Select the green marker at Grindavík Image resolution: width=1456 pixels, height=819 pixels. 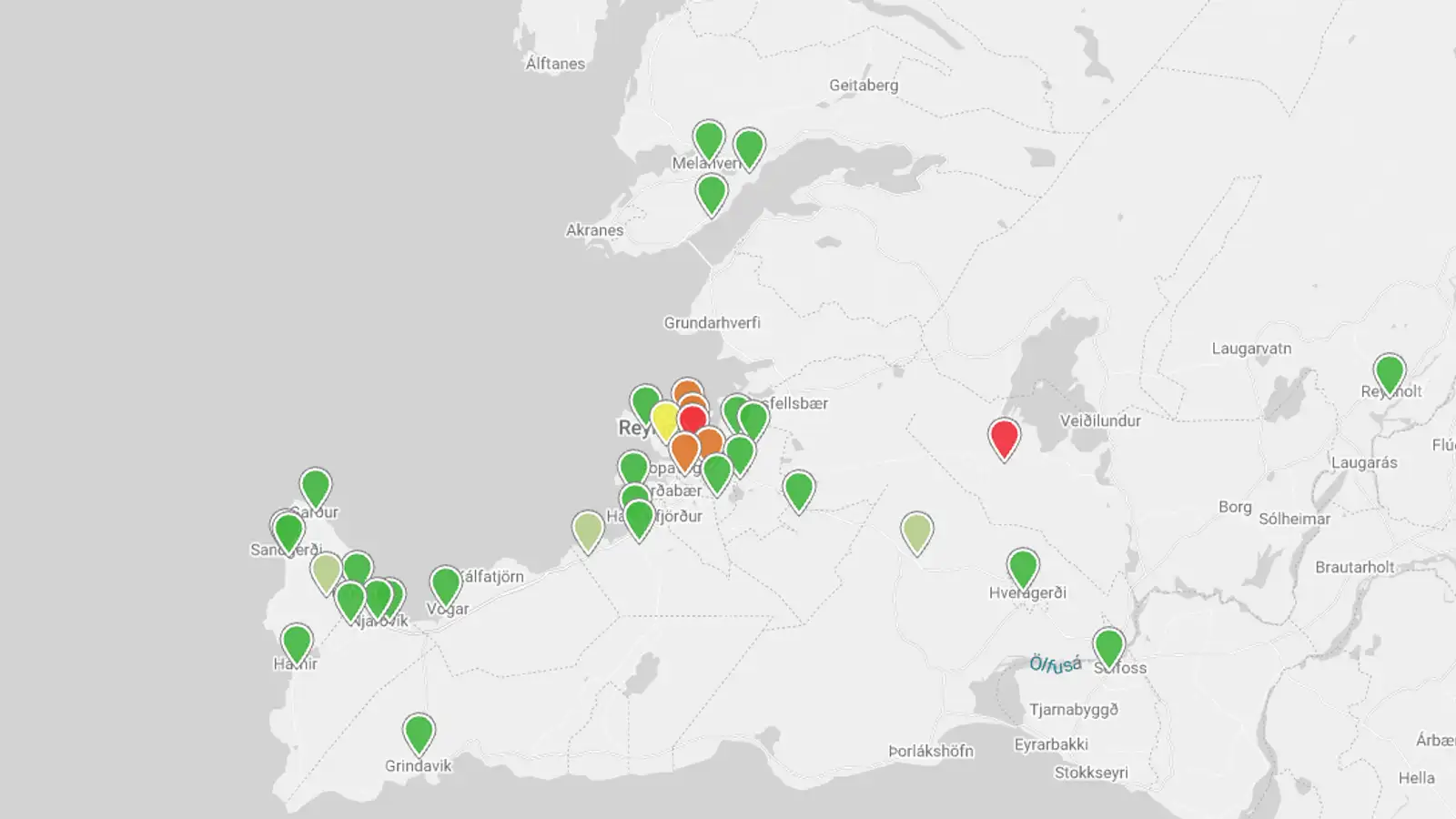pyautogui.click(x=419, y=732)
